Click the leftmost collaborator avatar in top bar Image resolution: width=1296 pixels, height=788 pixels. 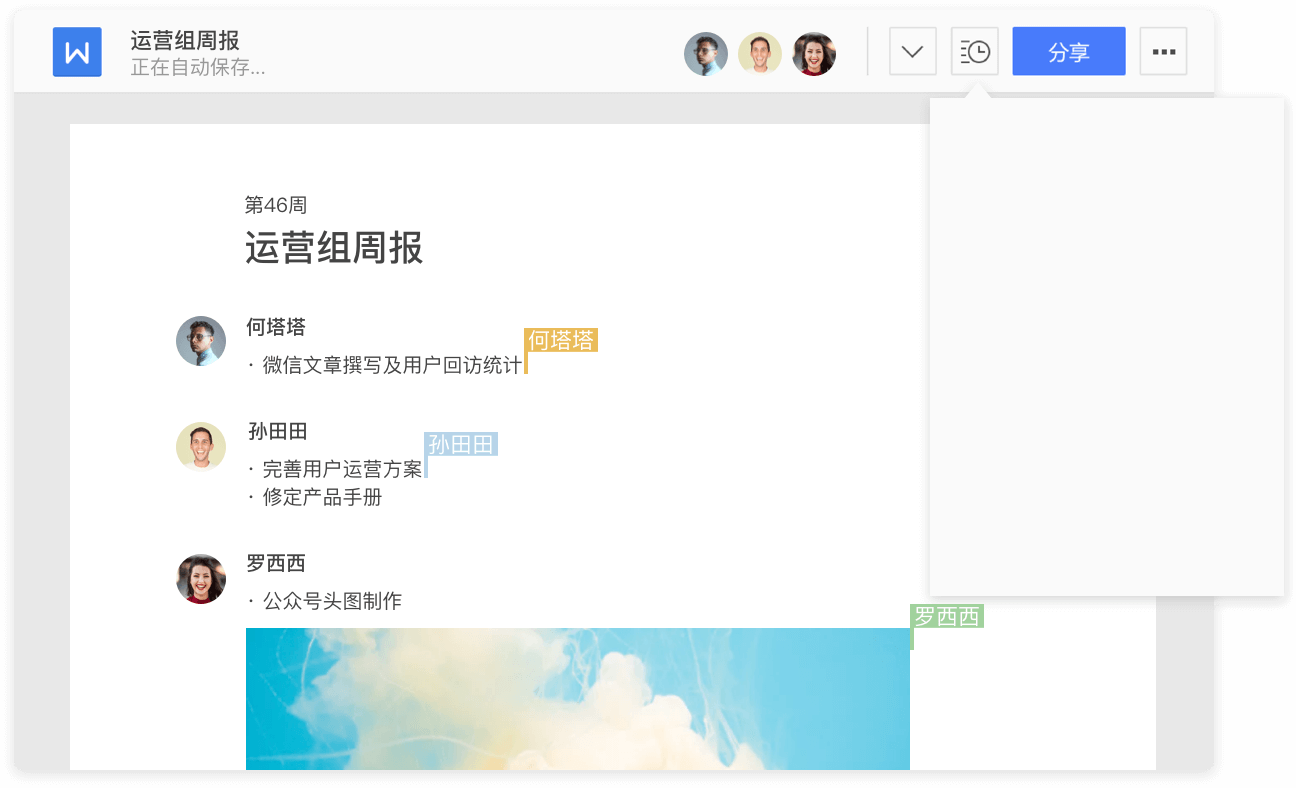click(706, 53)
